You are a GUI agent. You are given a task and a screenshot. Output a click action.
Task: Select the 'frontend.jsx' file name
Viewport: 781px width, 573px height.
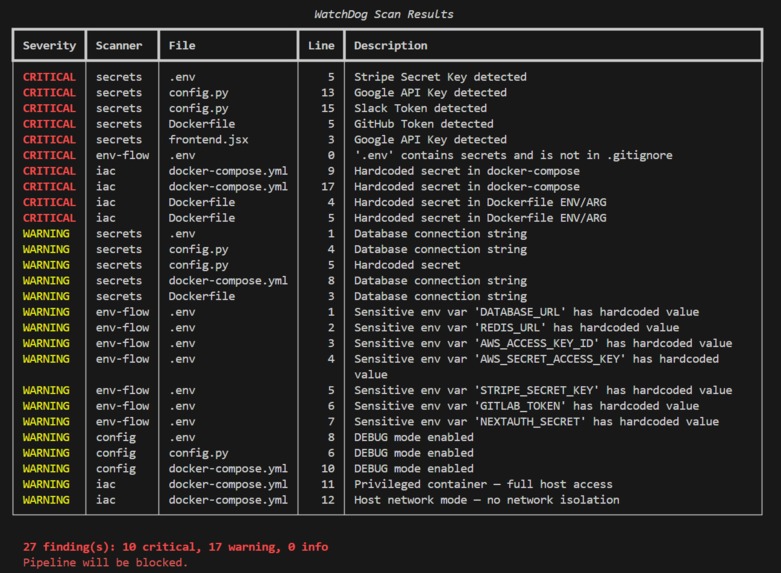[x=208, y=140]
